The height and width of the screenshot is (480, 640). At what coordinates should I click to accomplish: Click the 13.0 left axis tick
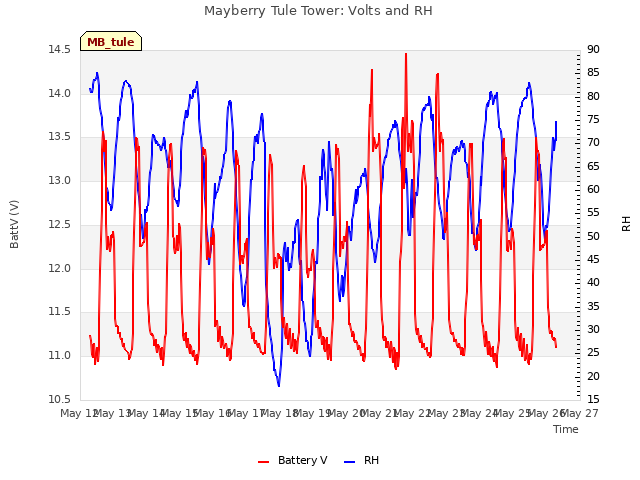click(59, 180)
